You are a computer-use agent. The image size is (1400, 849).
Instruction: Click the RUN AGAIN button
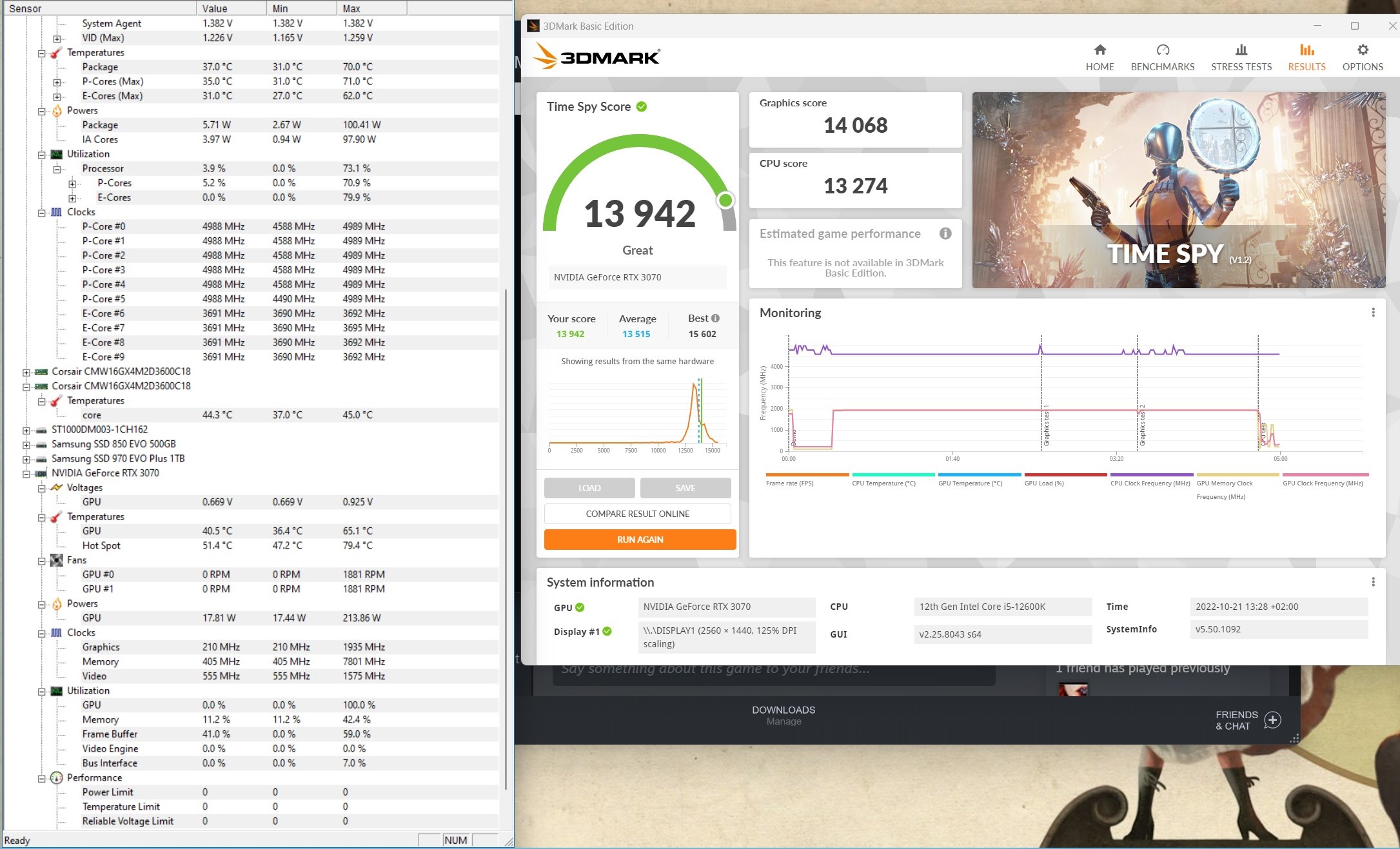tap(640, 540)
